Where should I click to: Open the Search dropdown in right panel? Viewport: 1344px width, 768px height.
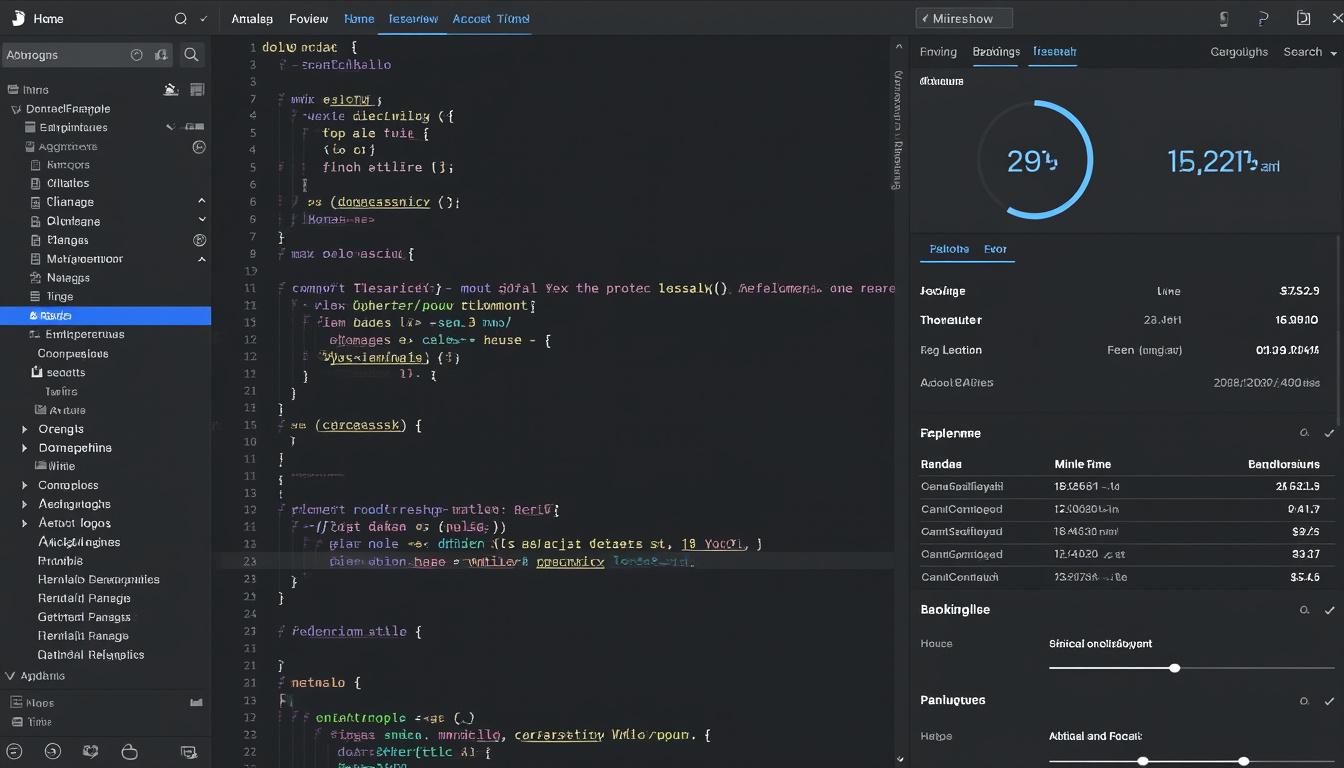pos(1309,52)
